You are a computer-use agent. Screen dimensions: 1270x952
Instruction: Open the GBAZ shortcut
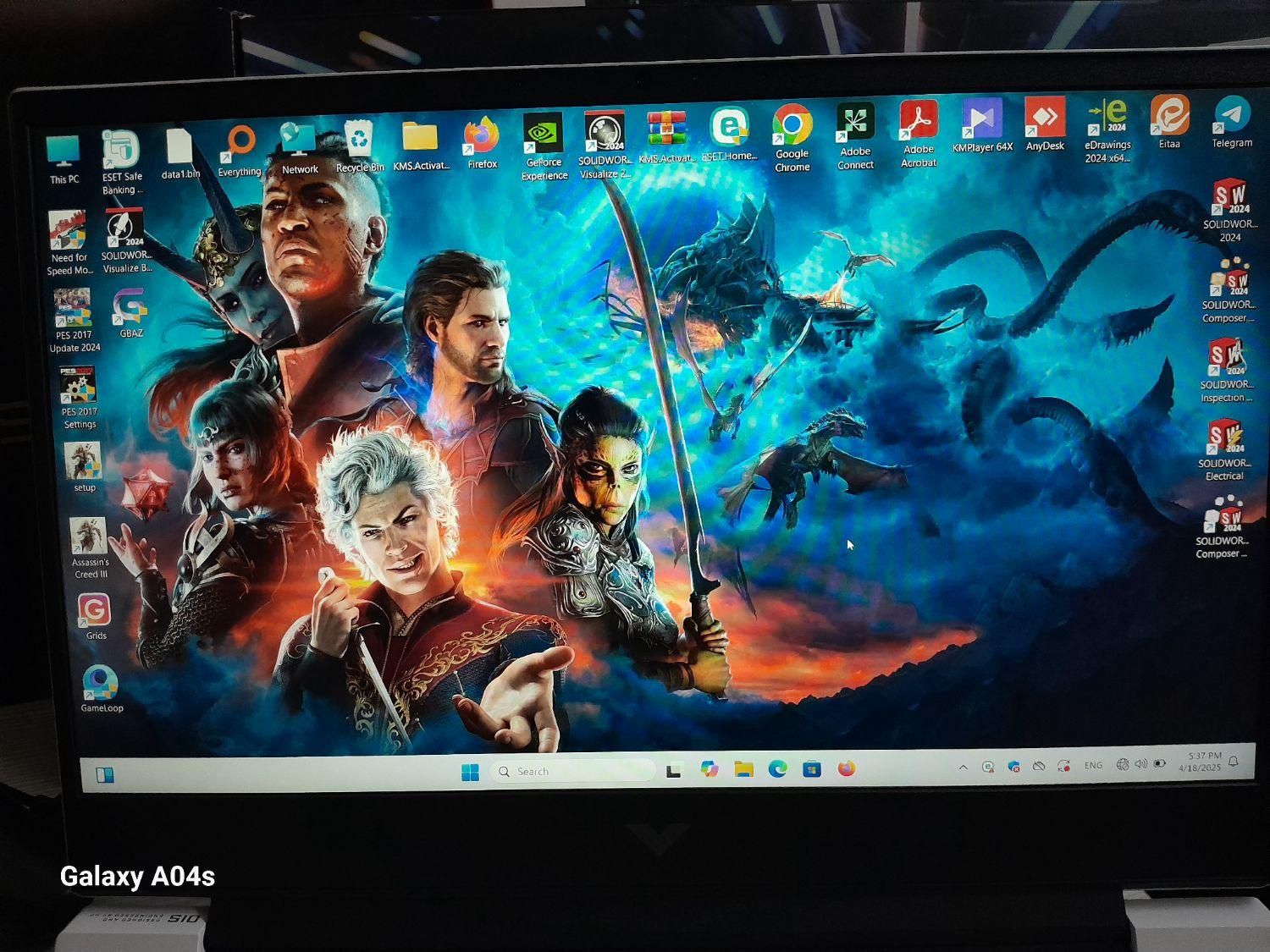pyautogui.click(x=131, y=314)
